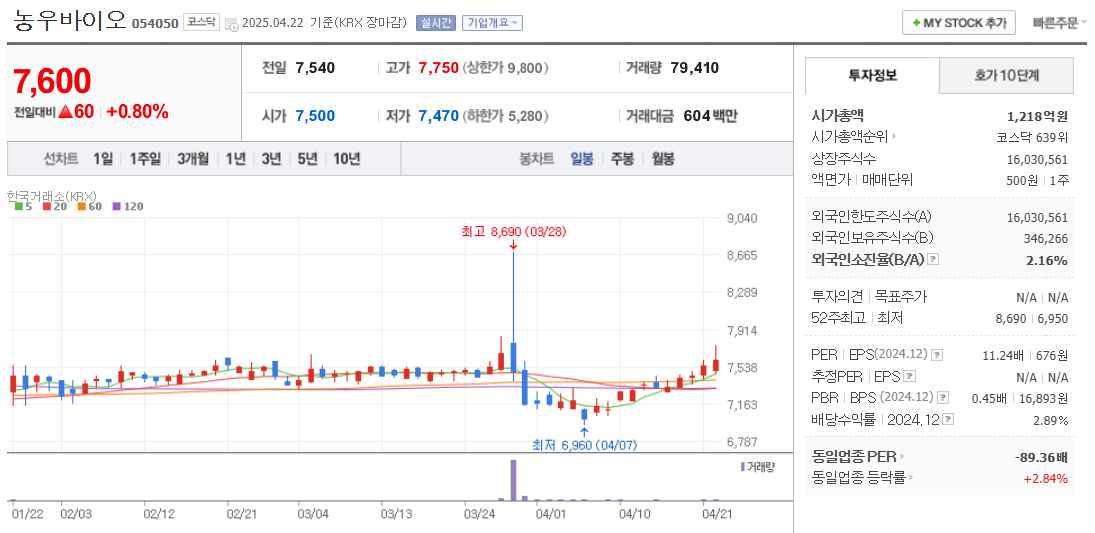Select the 3개월 line chart period
This screenshot has width=1095, height=533.
coord(193,159)
